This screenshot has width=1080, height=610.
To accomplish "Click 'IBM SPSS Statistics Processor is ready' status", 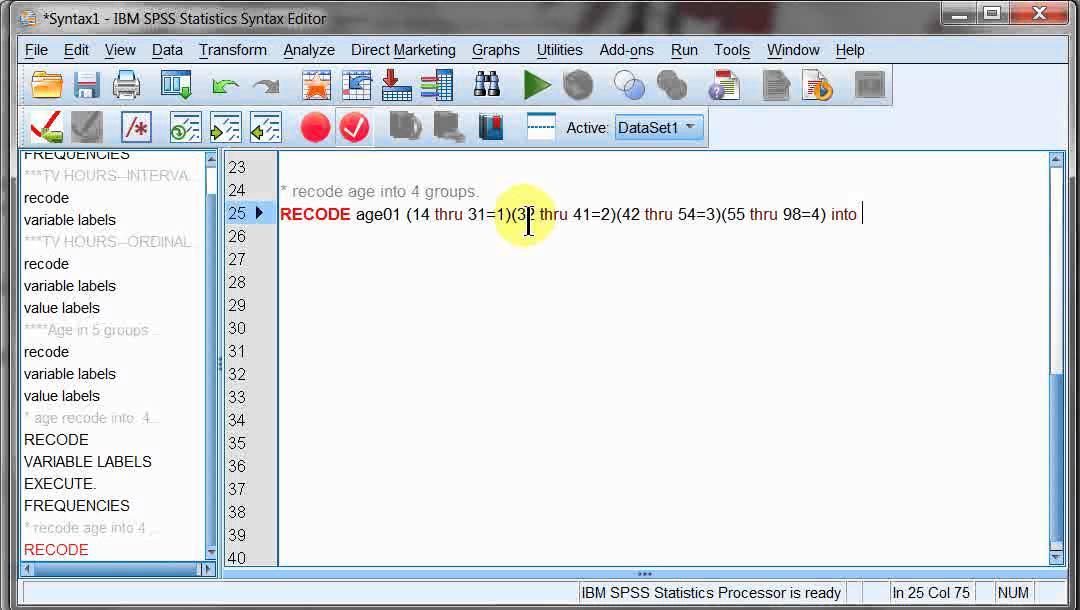I will (711, 593).
